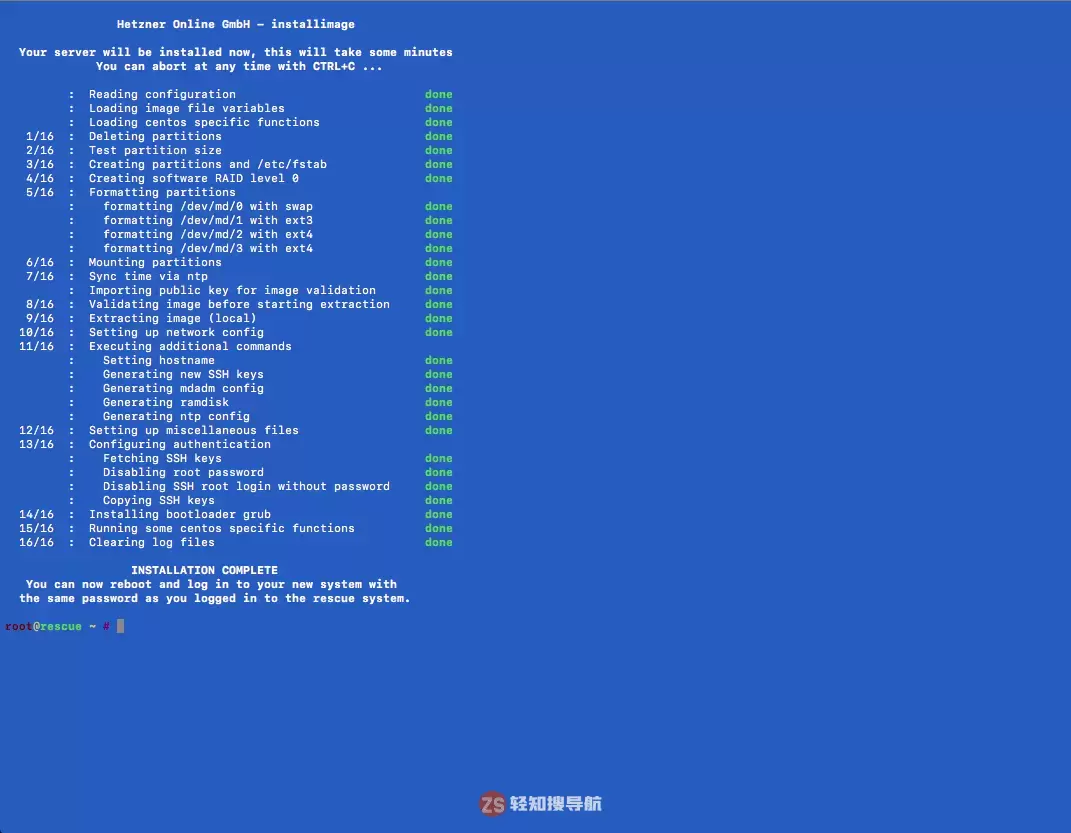Viewport: 1071px width, 833px height.
Task: Click the 'Creating software RAID level 0' text
Action: 193,178
